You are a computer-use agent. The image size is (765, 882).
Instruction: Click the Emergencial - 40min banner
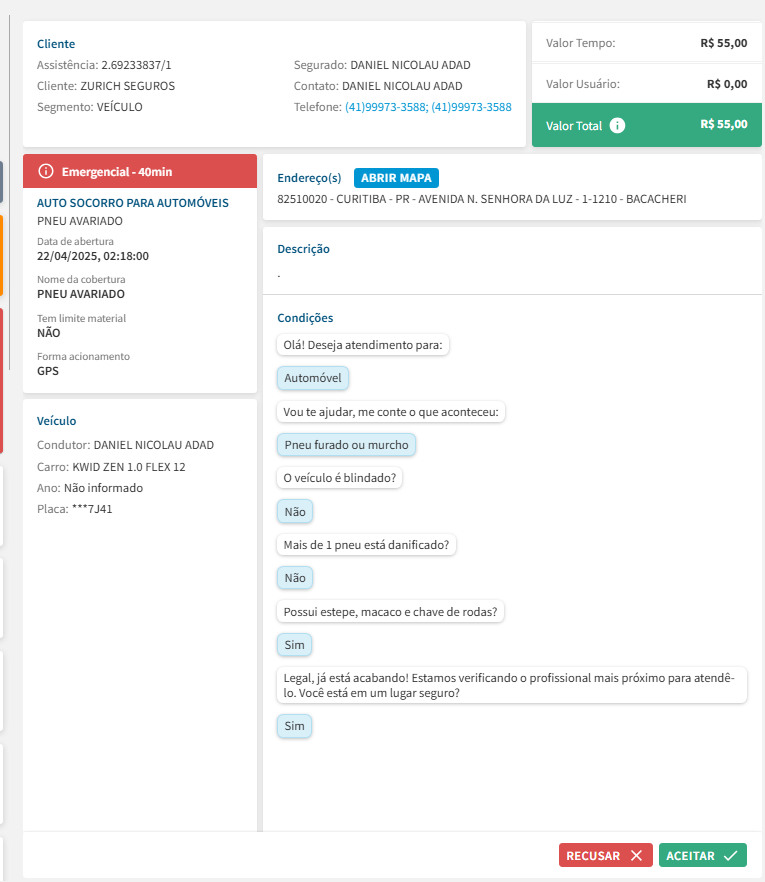(140, 171)
